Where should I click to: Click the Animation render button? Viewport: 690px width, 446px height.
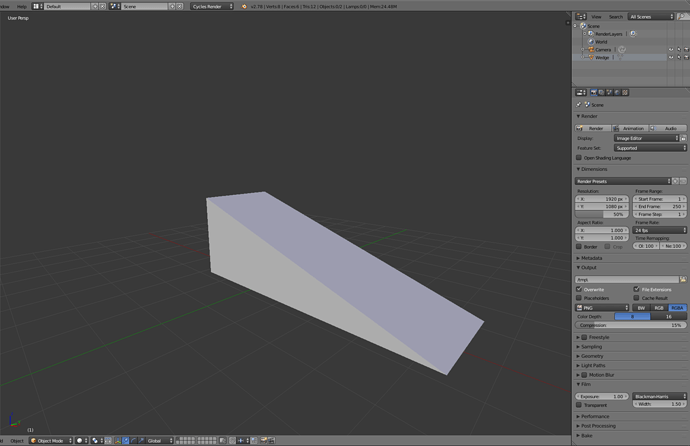631,128
